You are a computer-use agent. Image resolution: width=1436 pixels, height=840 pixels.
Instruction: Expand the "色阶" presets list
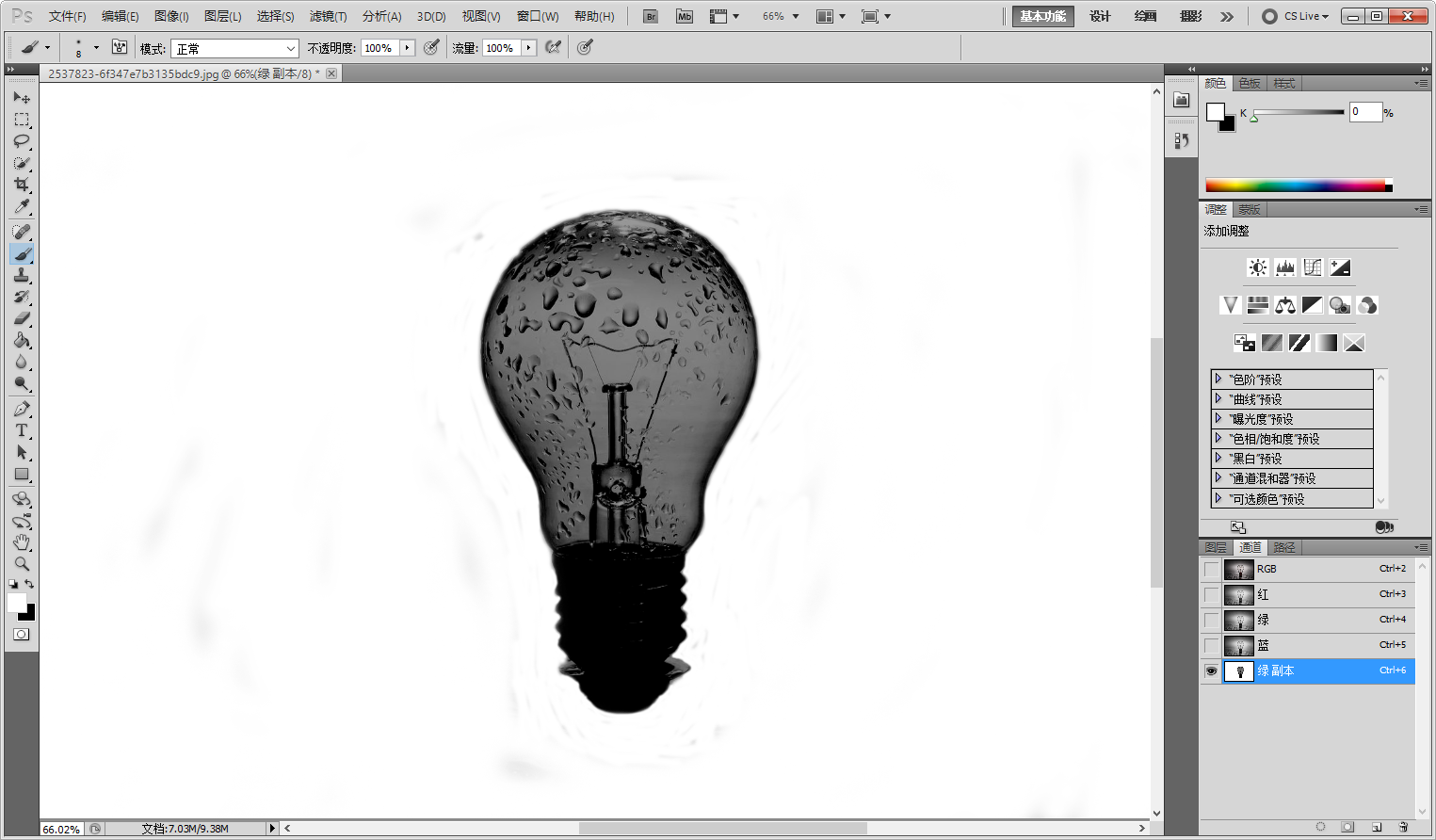tap(1218, 379)
